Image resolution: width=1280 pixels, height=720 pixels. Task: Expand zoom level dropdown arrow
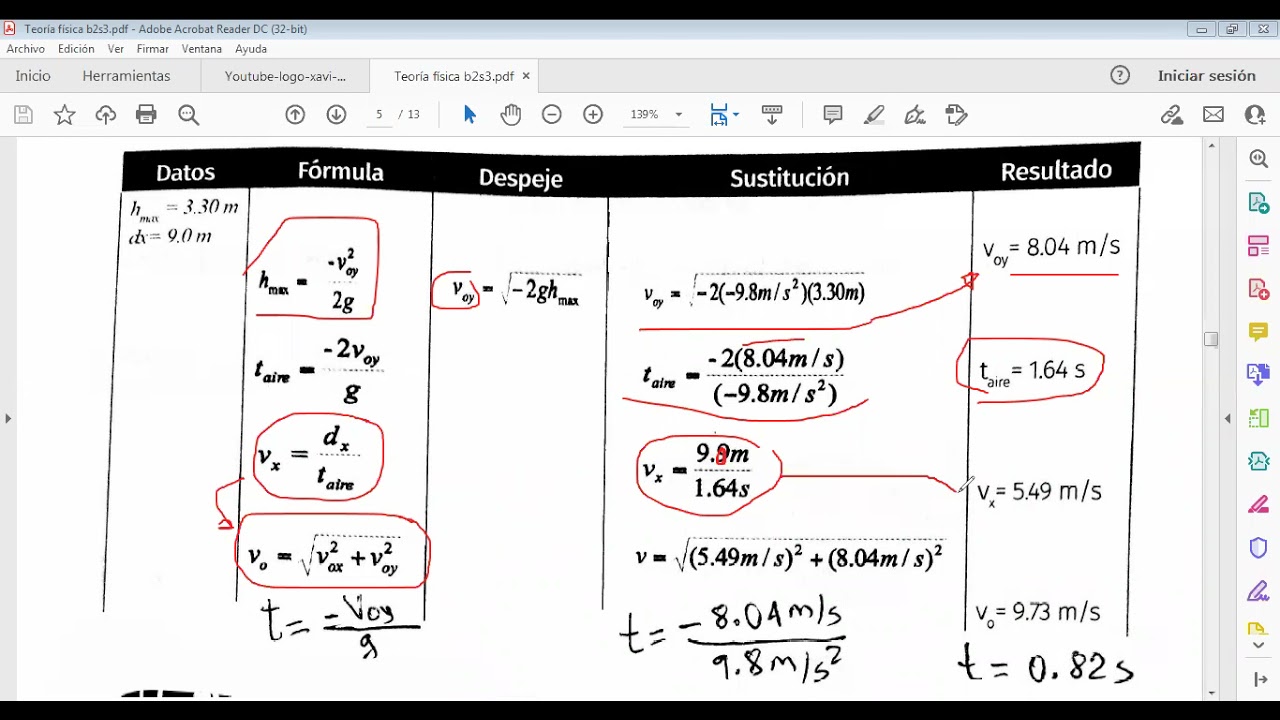point(679,115)
